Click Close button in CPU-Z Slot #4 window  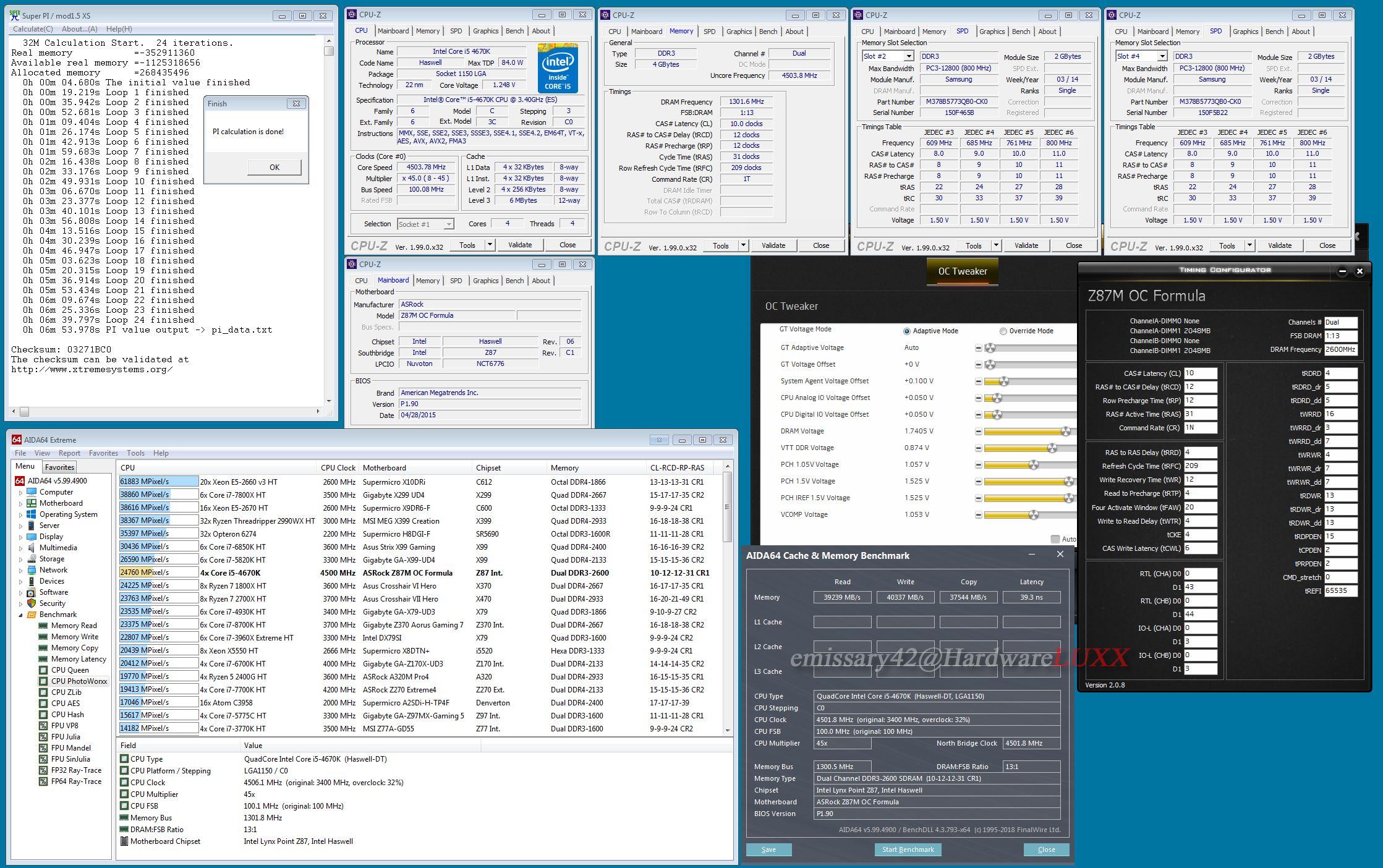pyautogui.click(x=1327, y=245)
